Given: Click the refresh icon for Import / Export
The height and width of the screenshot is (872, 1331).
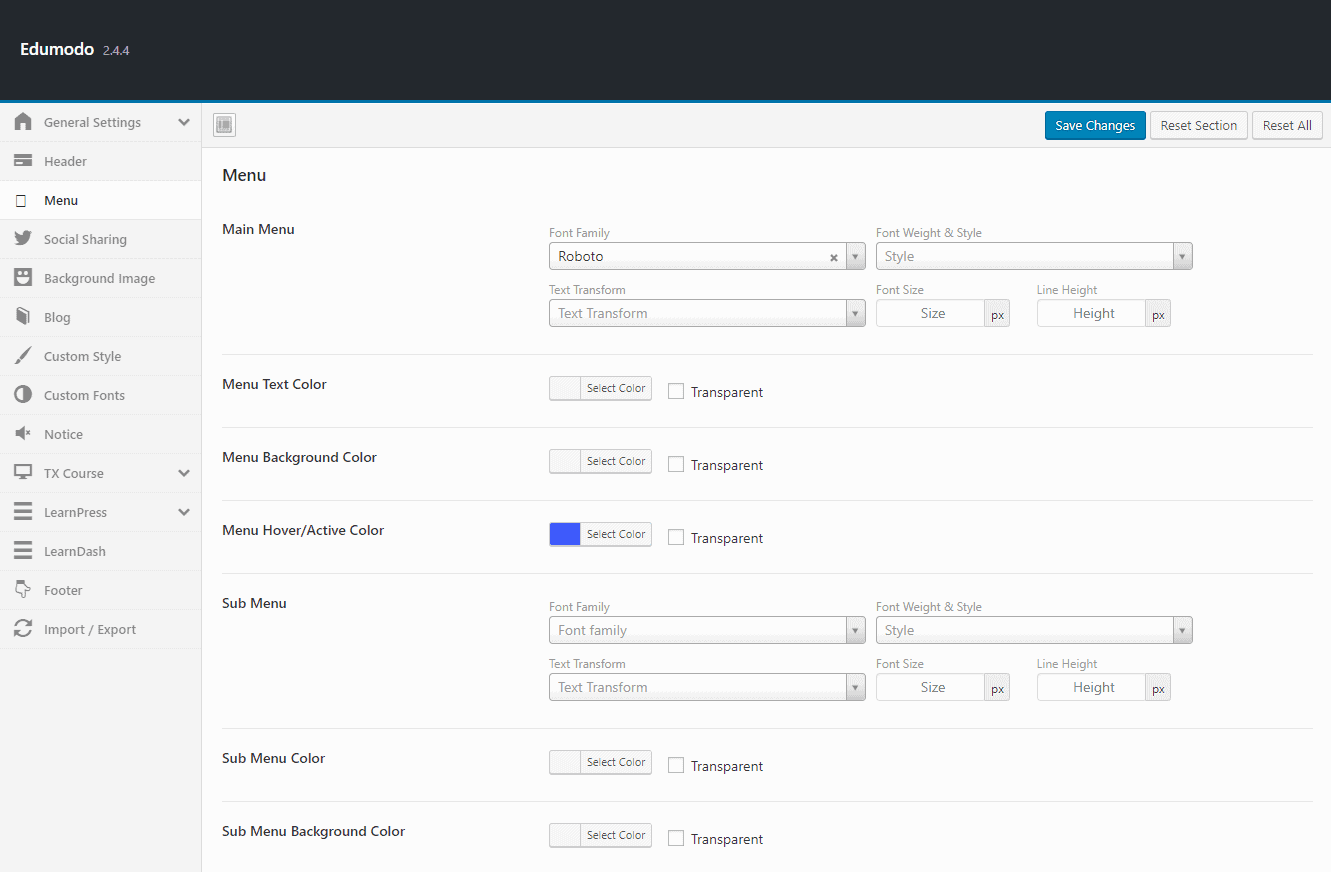Looking at the screenshot, I should (x=23, y=629).
